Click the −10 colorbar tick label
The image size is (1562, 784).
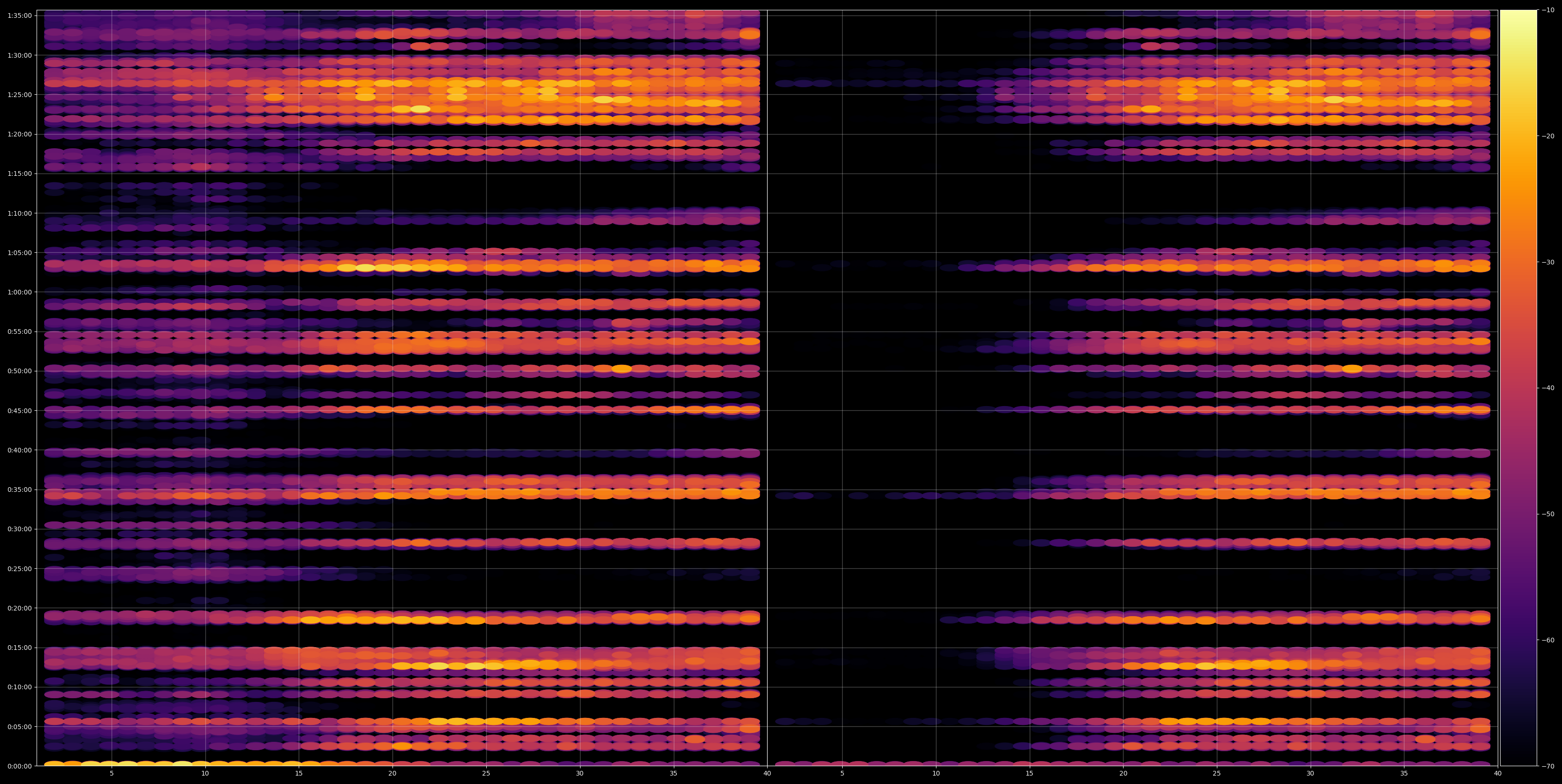point(1548,10)
